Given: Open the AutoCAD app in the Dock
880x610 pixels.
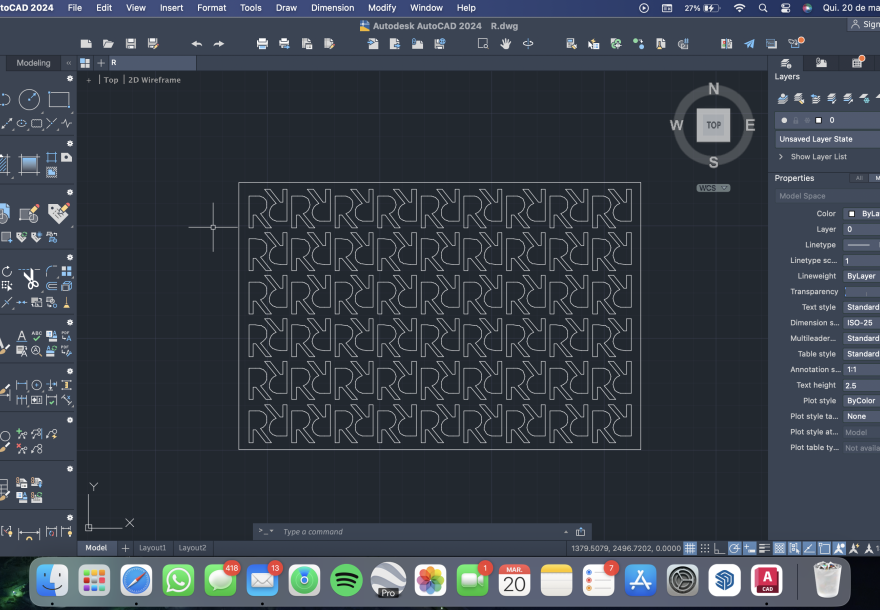Looking at the screenshot, I should 767,580.
